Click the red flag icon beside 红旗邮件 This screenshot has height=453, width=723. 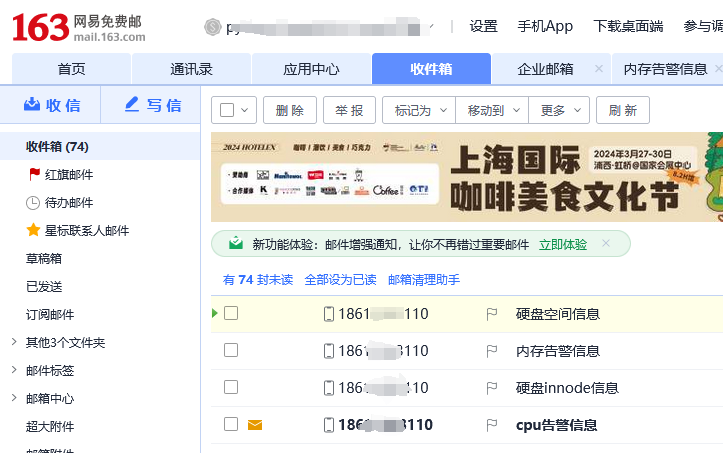pyautogui.click(x=34, y=174)
